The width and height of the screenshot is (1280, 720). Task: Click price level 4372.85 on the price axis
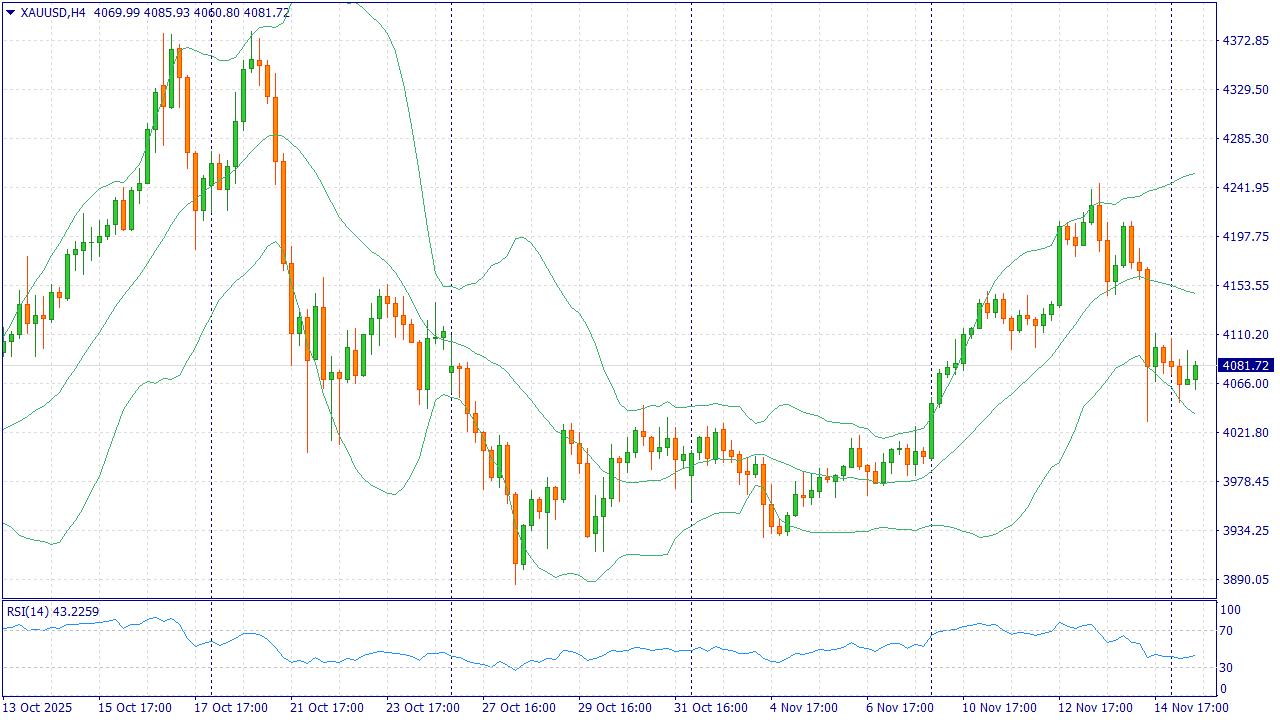(1245, 41)
